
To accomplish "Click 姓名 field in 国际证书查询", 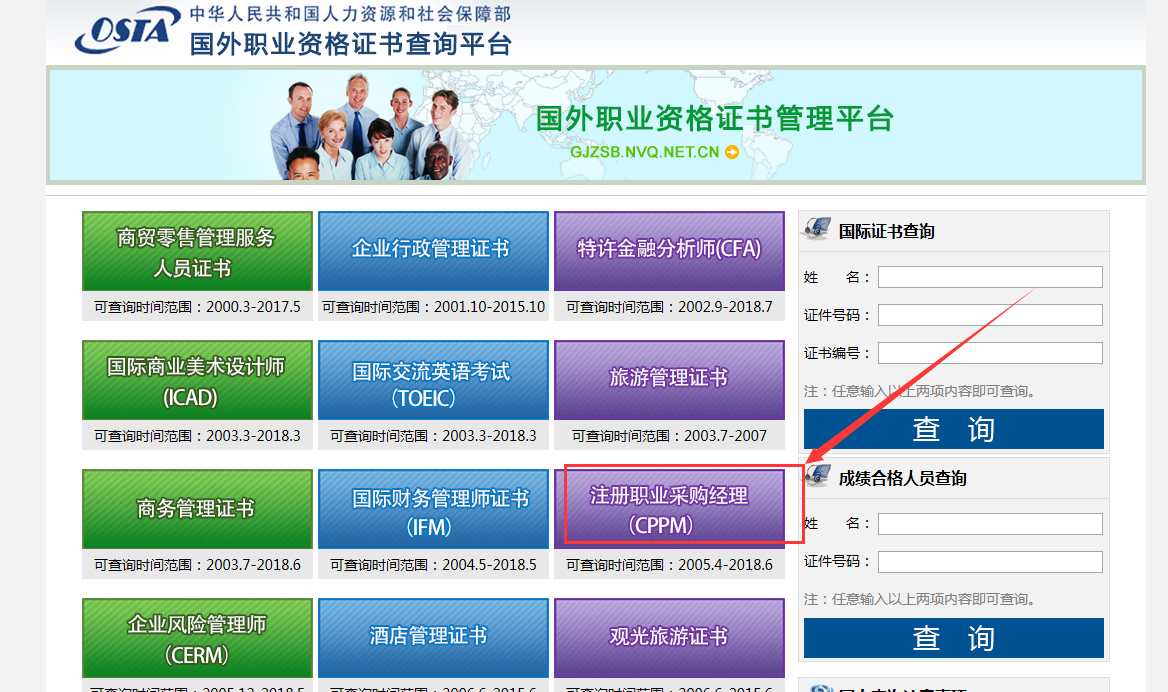I will tap(990, 277).
